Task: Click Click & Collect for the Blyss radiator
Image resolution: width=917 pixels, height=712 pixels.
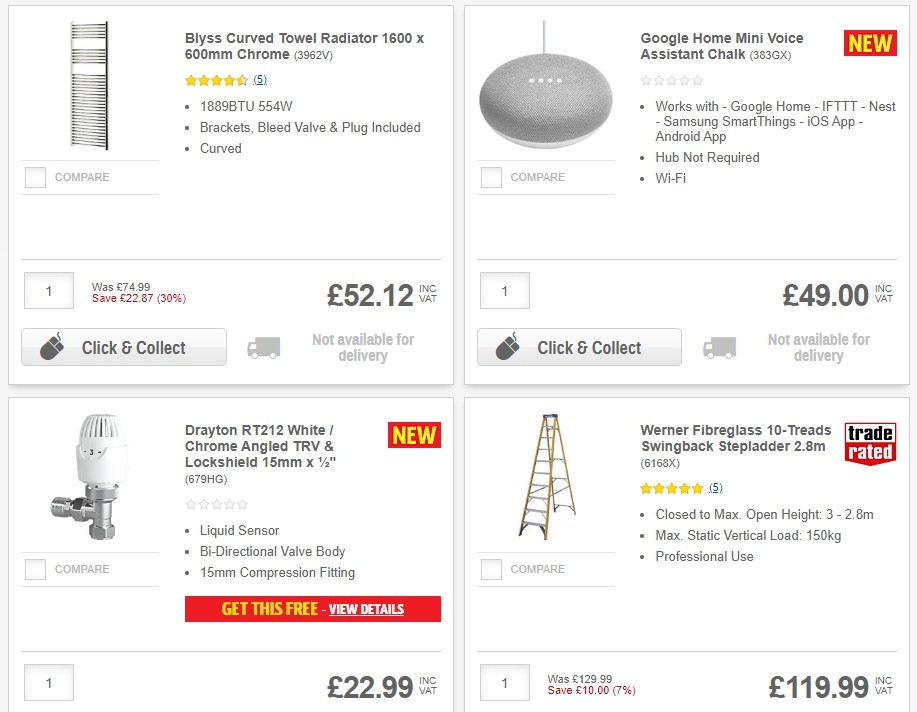Action: point(123,347)
